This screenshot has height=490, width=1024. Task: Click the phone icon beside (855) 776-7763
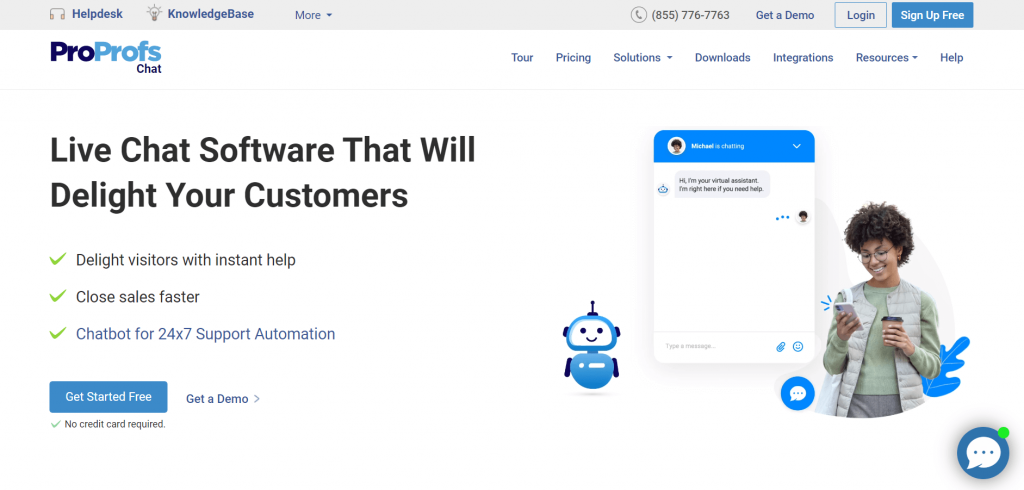pos(638,14)
